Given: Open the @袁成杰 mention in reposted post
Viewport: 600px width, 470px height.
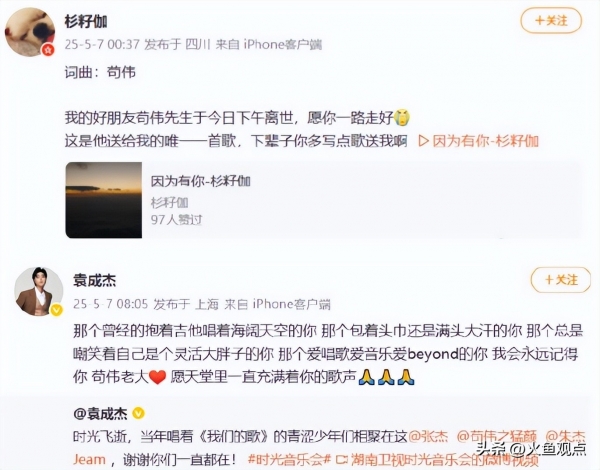Looking at the screenshot, I should pos(101,414).
